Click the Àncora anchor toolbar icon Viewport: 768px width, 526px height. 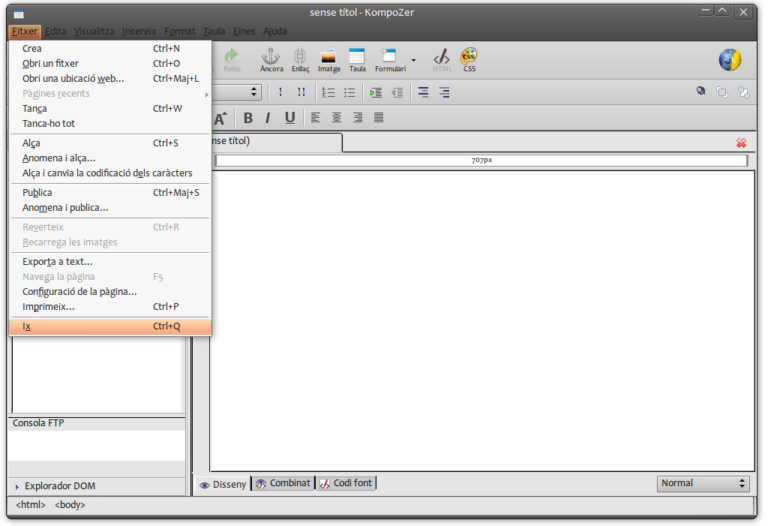point(271,59)
